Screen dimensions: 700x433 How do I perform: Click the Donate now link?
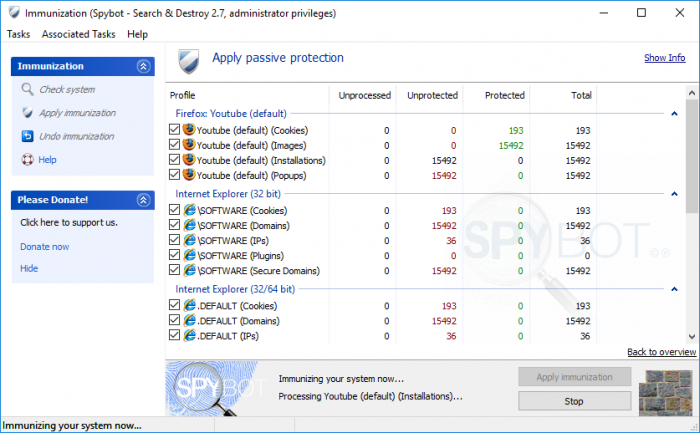point(45,246)
